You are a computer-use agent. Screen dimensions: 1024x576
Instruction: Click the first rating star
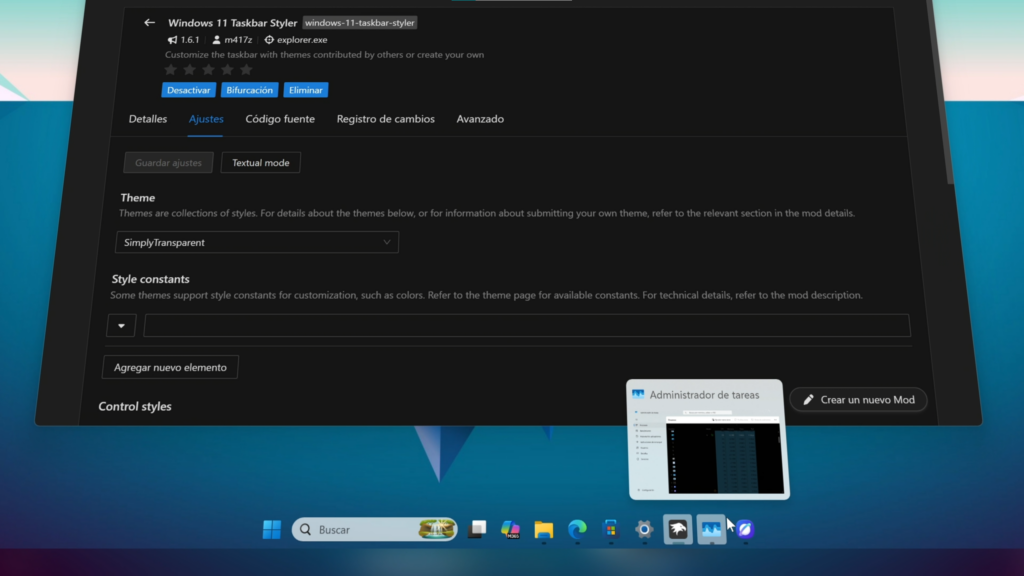point(170,69)
